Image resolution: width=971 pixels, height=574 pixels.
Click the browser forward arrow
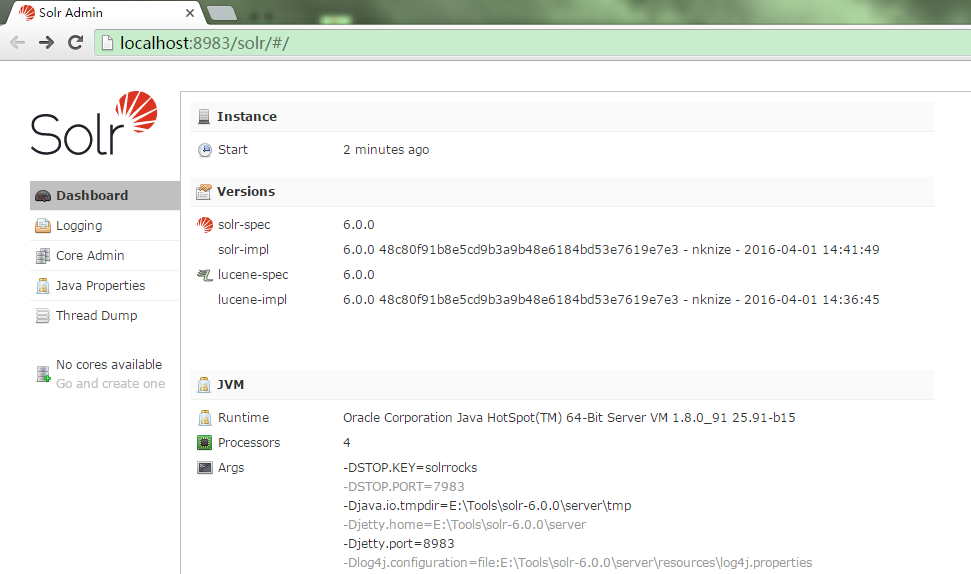tap(46, 43)
